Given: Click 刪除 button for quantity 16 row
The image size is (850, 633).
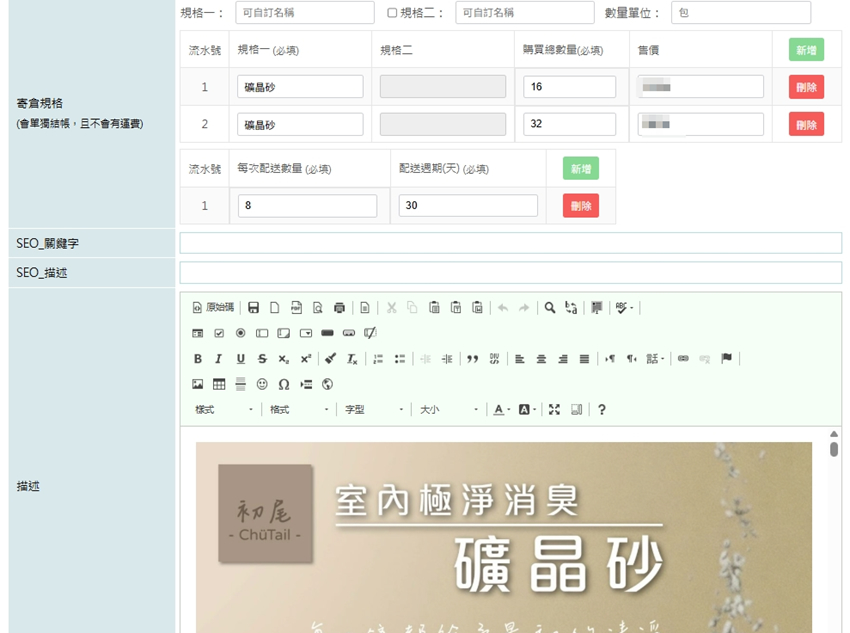Looking at the screenshot, I should [x=806, y=87].
